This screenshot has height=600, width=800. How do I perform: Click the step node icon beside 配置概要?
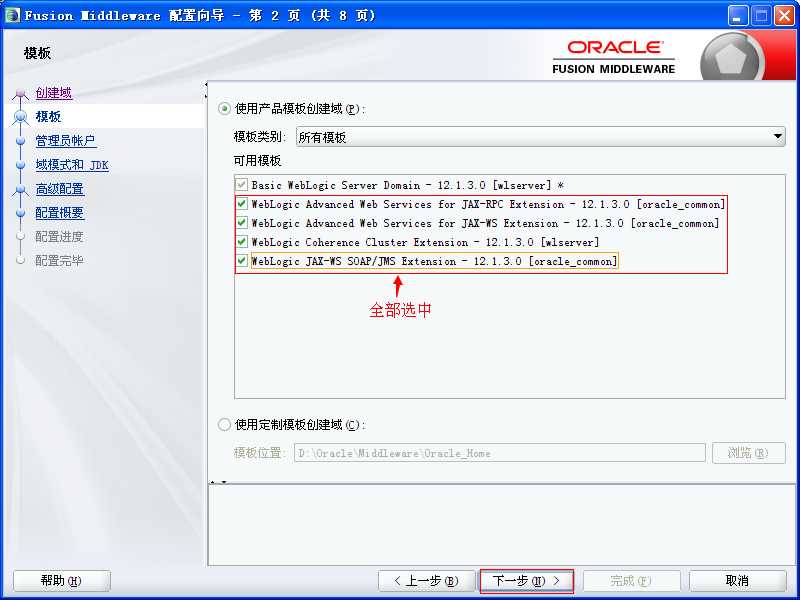click(x=20, y=213)
